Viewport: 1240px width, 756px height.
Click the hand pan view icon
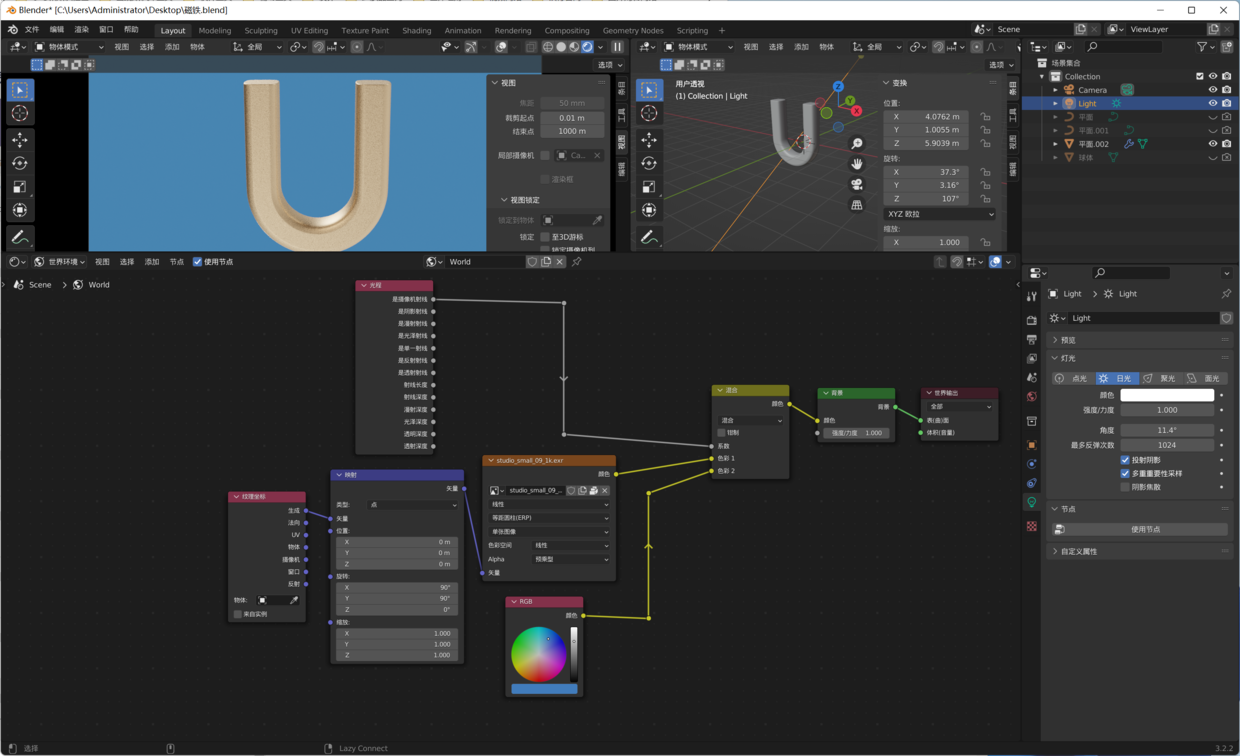pos(857,164)
